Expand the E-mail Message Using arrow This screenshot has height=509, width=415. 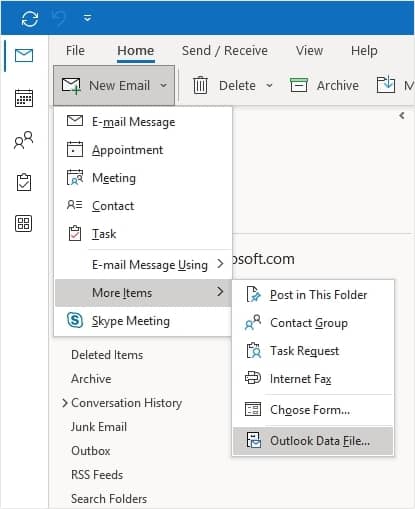pos(220,264)
